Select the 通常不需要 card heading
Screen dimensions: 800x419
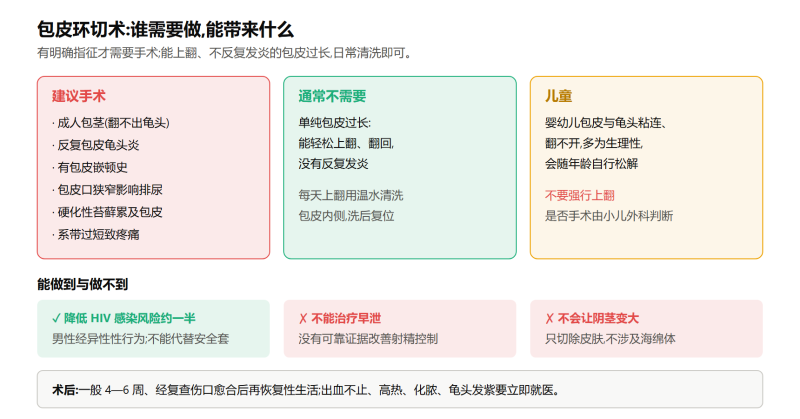coord(332,96)
